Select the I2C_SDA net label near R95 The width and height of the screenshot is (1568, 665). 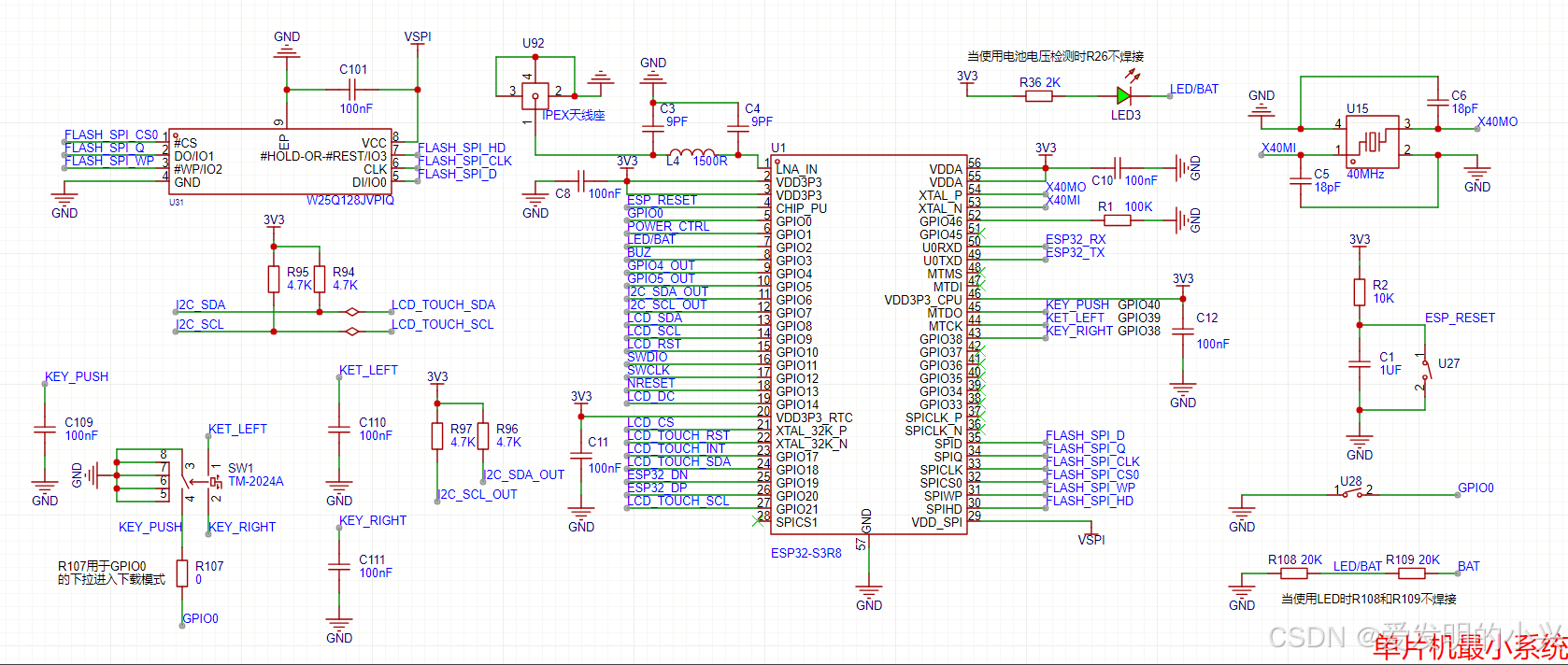(x=201, y=304)
